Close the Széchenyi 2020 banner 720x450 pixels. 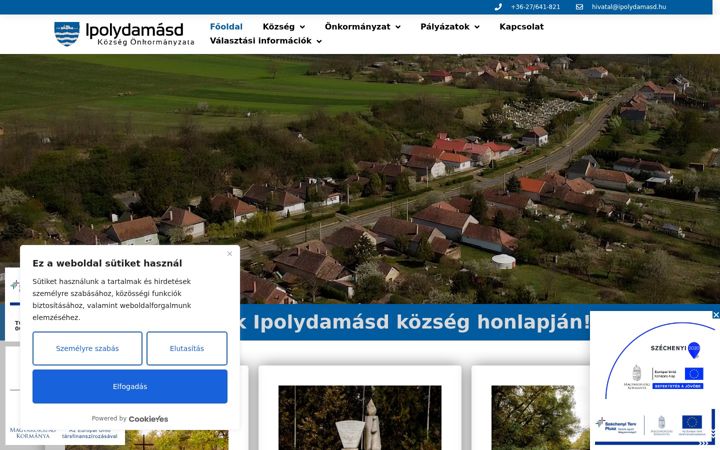tap(715, 315)
